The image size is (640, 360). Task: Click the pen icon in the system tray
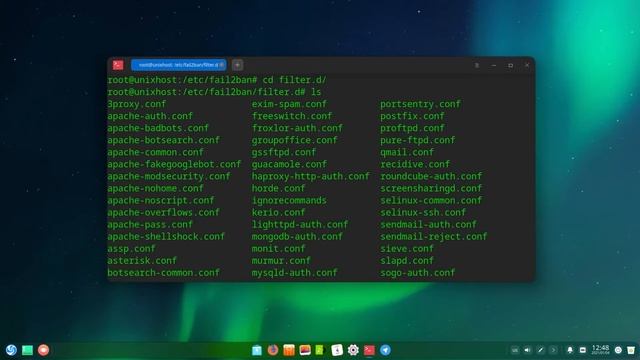tap(540, 350)
